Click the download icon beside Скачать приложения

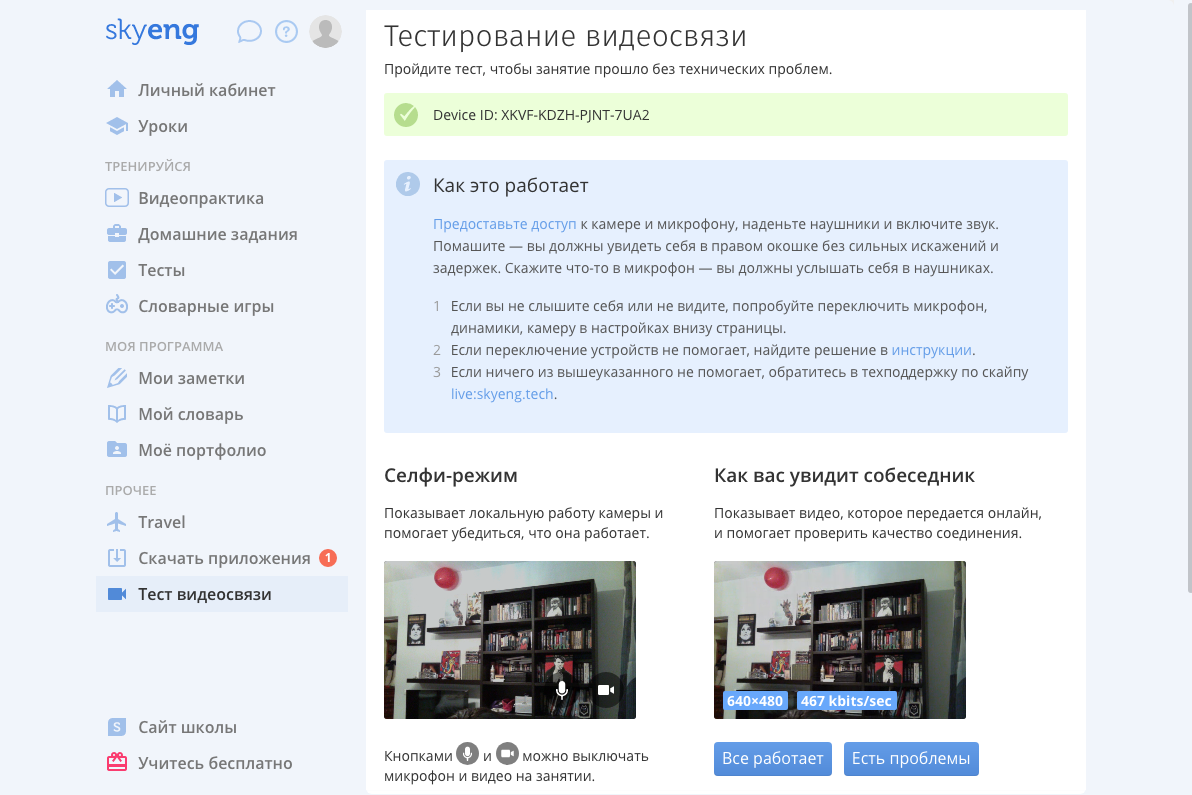coord(115,557)
